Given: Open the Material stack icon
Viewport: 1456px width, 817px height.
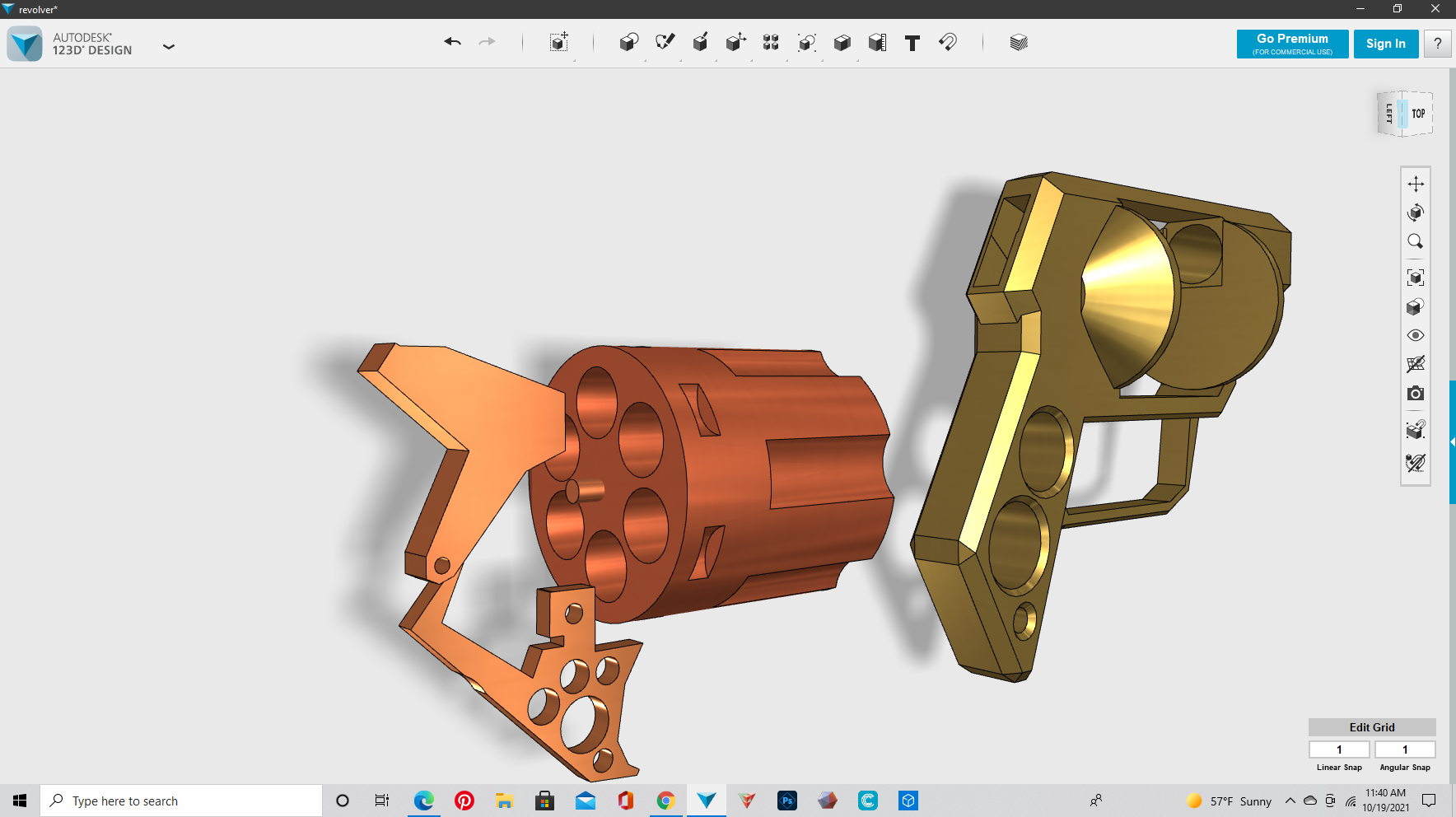Looking at the screenshot, I should (1019, 43).
